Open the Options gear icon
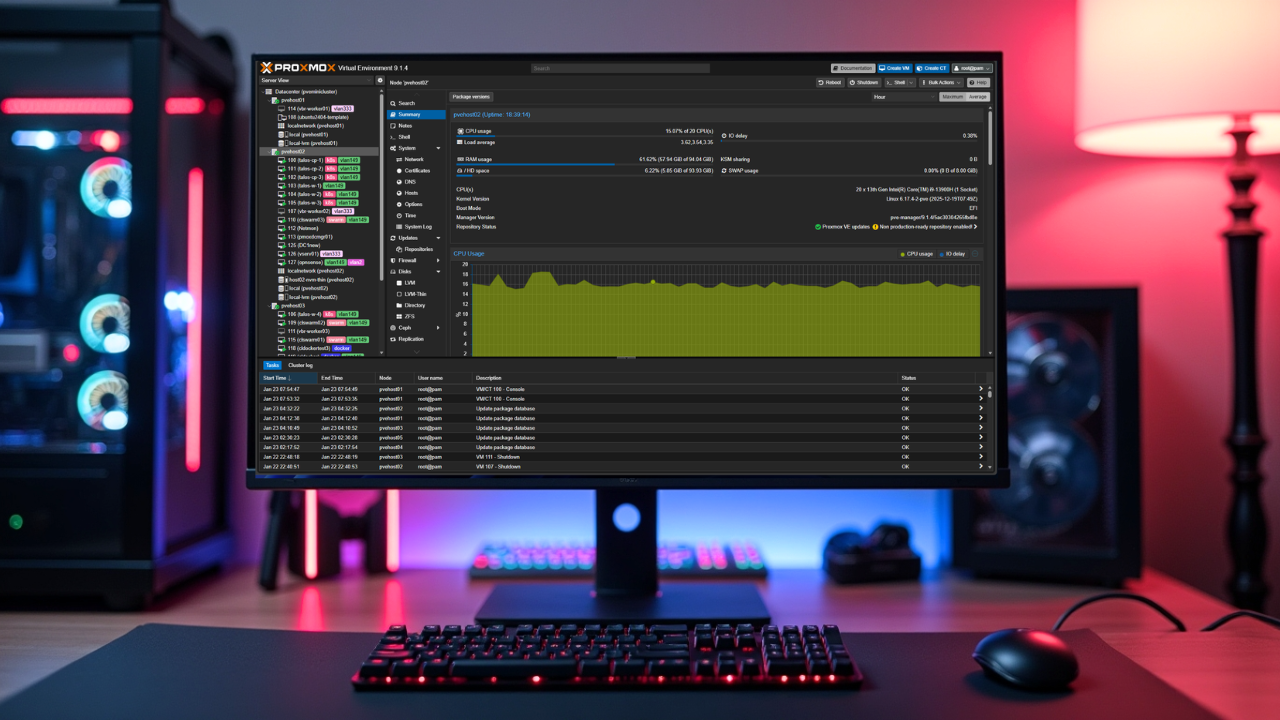This screenshot has height=720, width=1280. [400, 204]
